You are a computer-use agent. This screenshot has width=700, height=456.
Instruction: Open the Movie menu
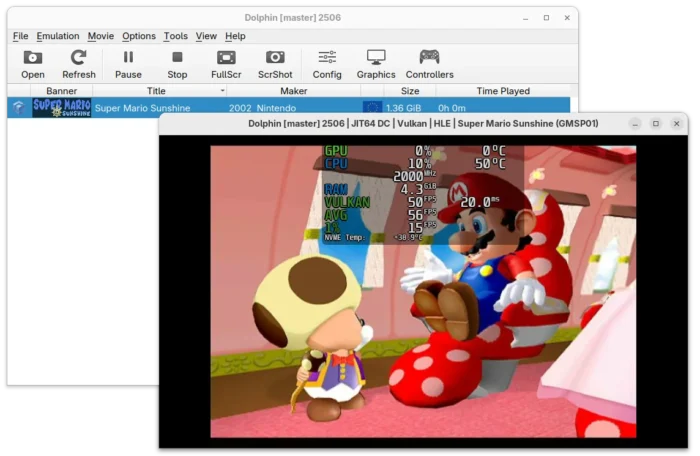(100, 36)
